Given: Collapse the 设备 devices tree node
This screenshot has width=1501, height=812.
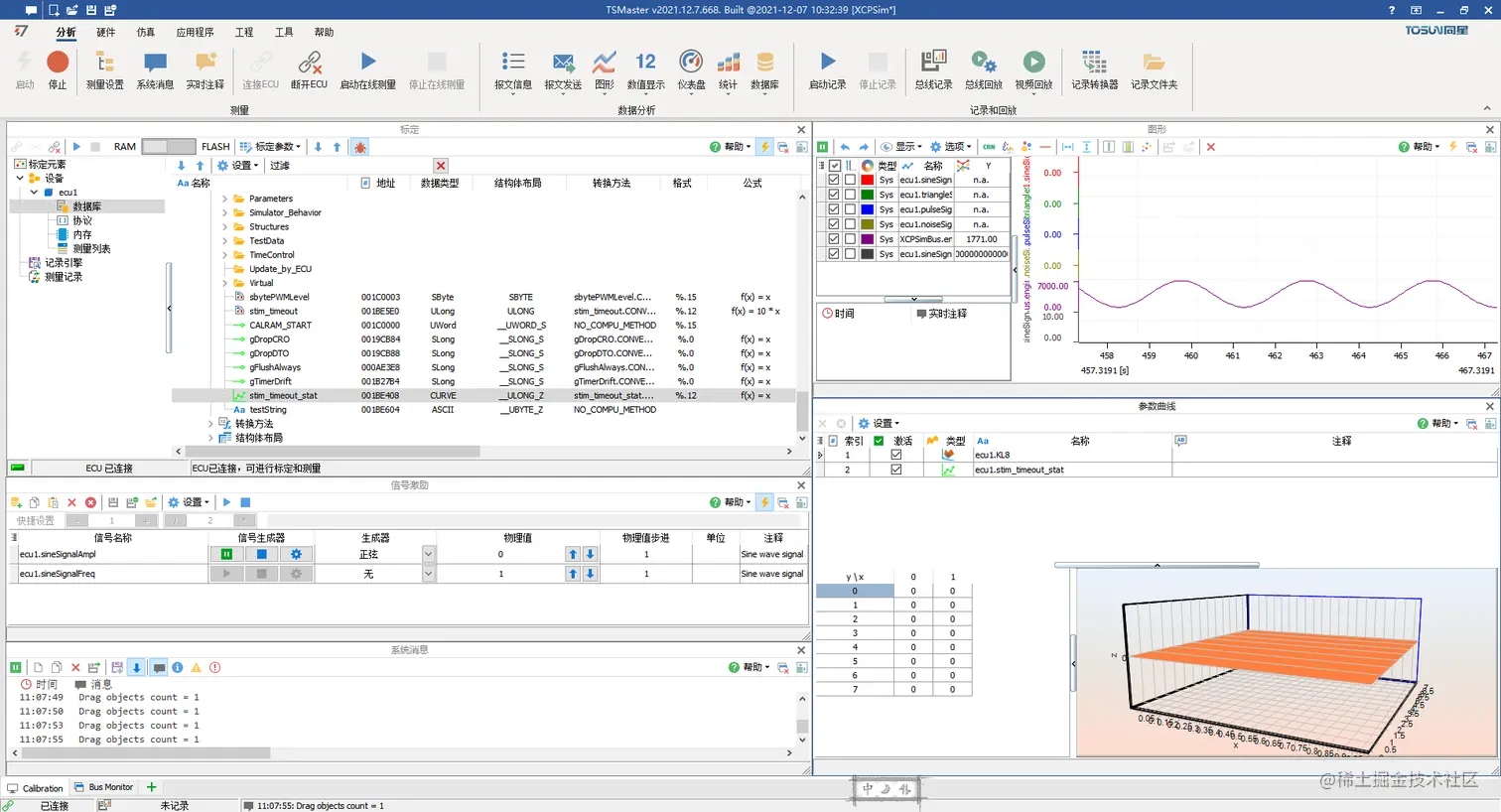Looking at the screenshot, I should point(20,179).
